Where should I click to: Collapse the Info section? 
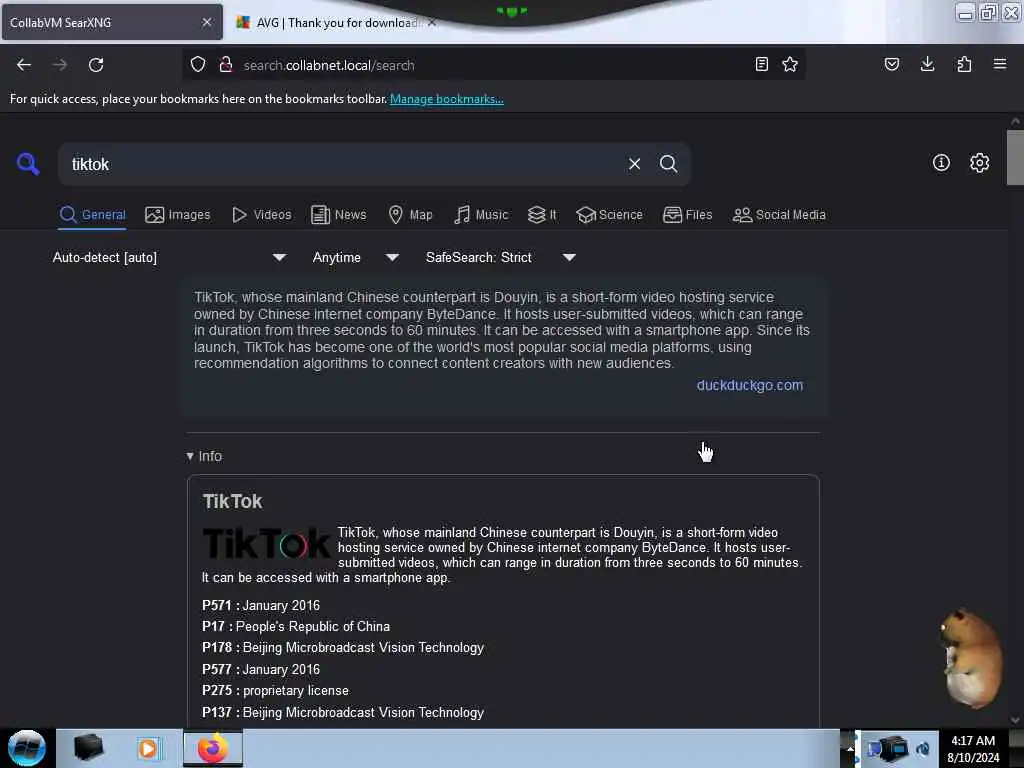point(204,456)
